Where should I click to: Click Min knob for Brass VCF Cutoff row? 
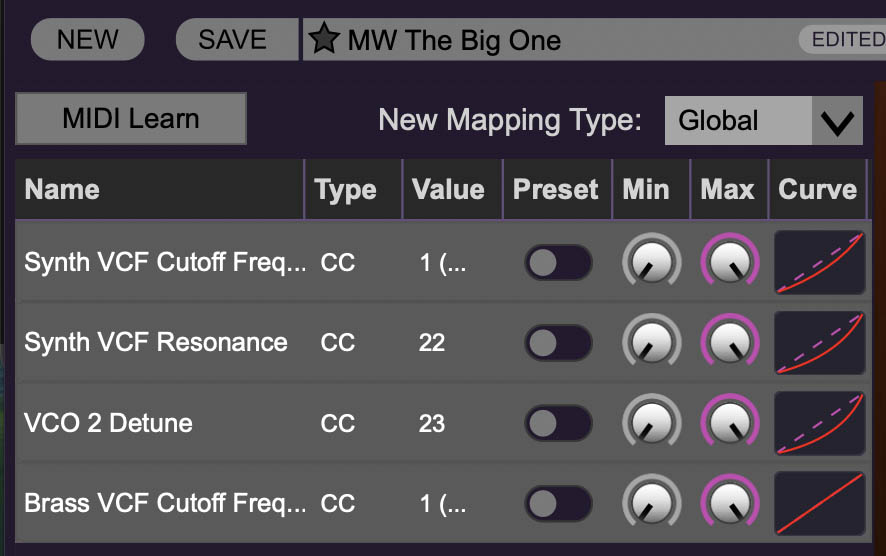click(650, 503)
